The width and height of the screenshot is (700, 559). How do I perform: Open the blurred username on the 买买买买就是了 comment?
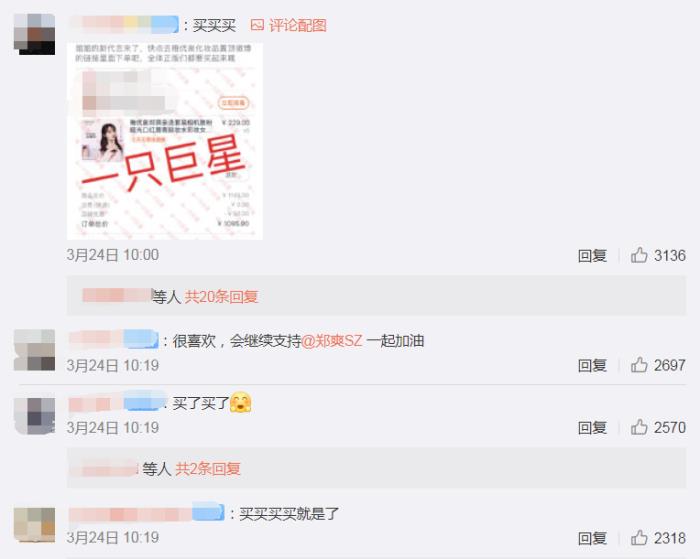point(147,513)
